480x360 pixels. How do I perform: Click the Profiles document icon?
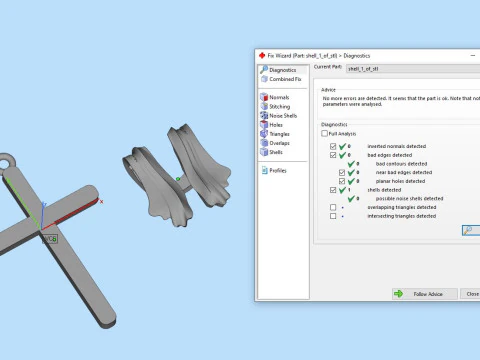[265, 170]
